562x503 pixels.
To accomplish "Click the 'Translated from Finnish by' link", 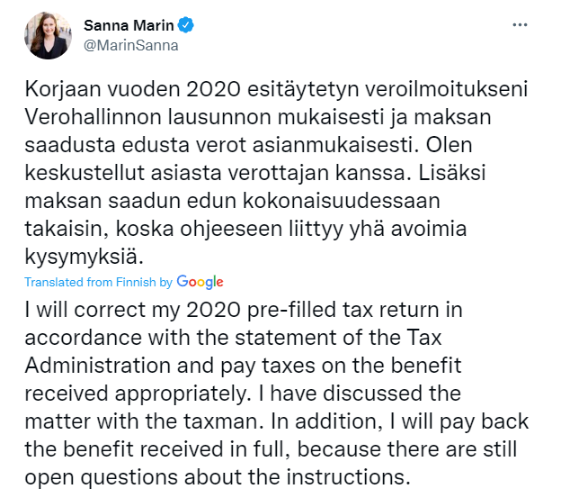I will [x=99, y=282].
